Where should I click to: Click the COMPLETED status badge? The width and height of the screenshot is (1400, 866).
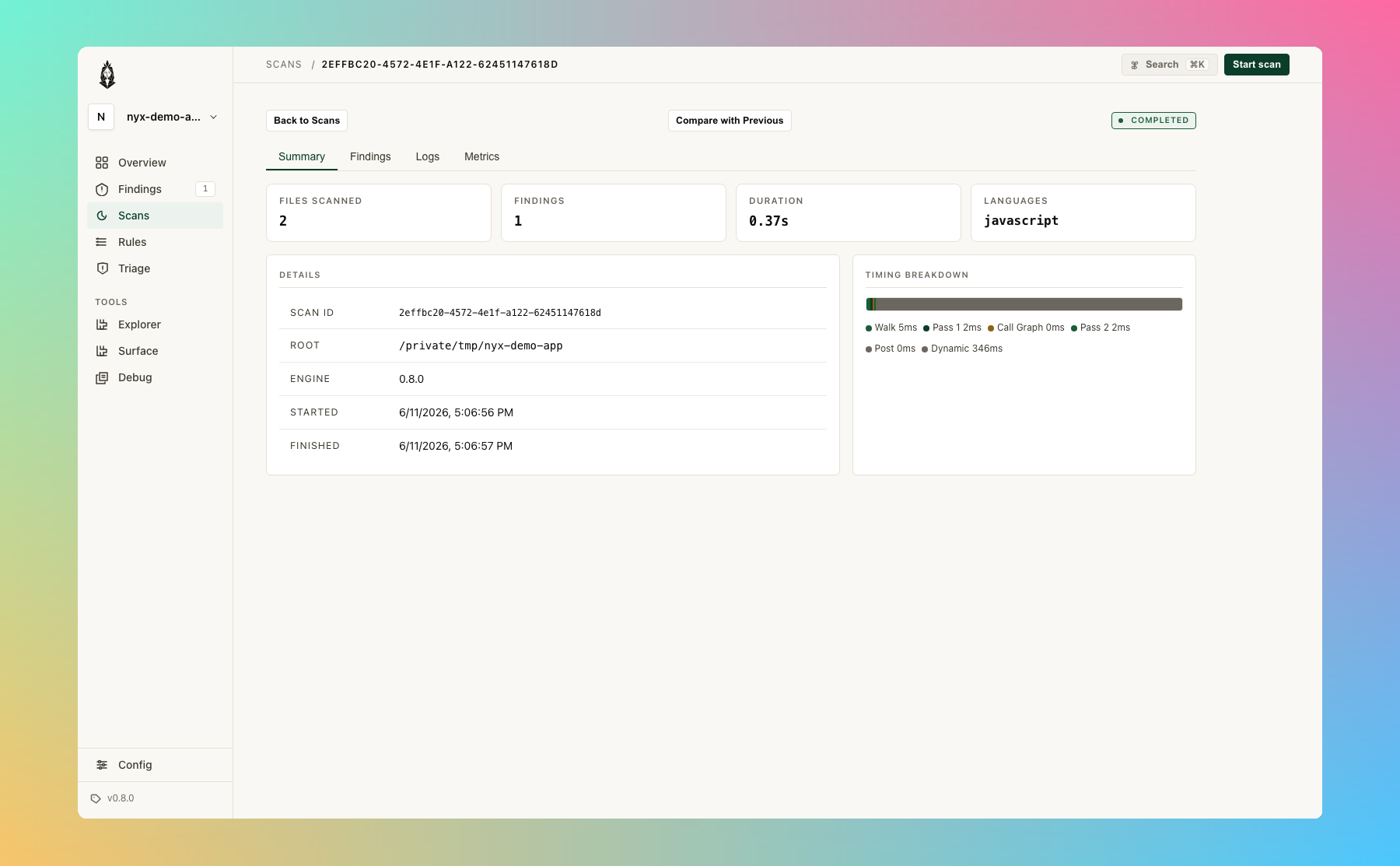1153,121
